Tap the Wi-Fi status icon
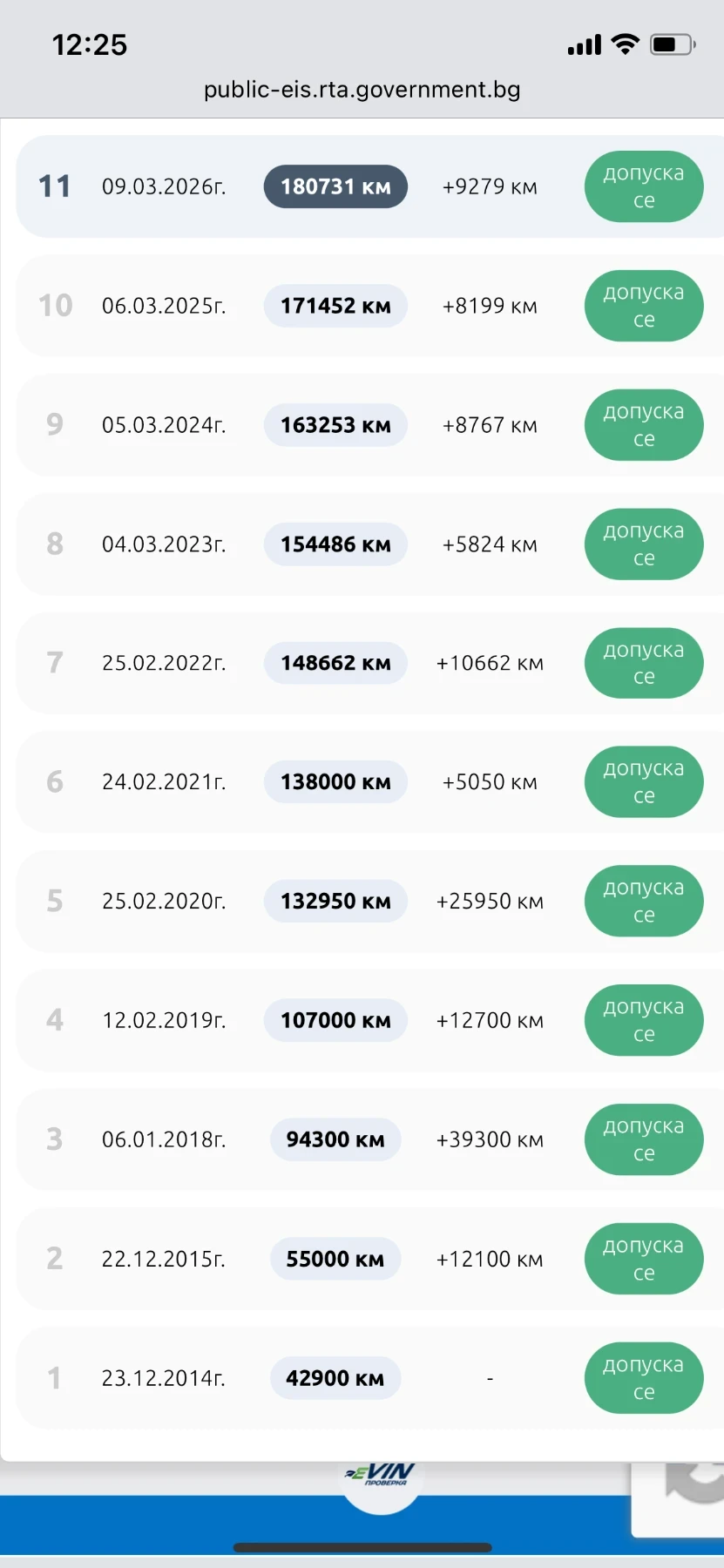Screen dimensions: 724x1568 625,44
